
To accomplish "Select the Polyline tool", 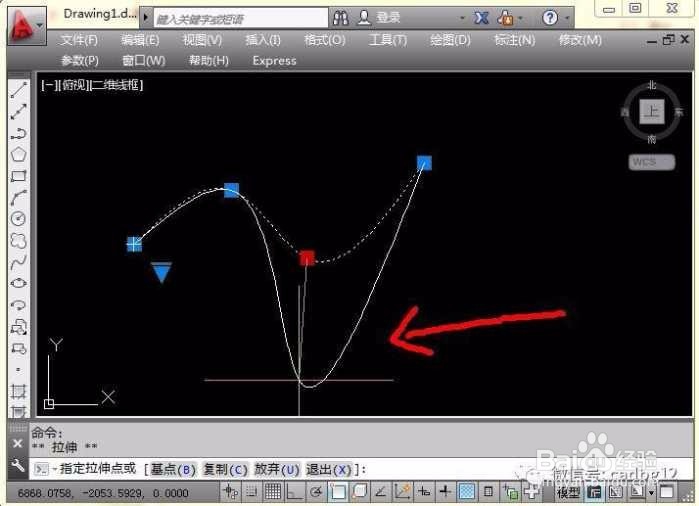I will (x=18, y=133).
